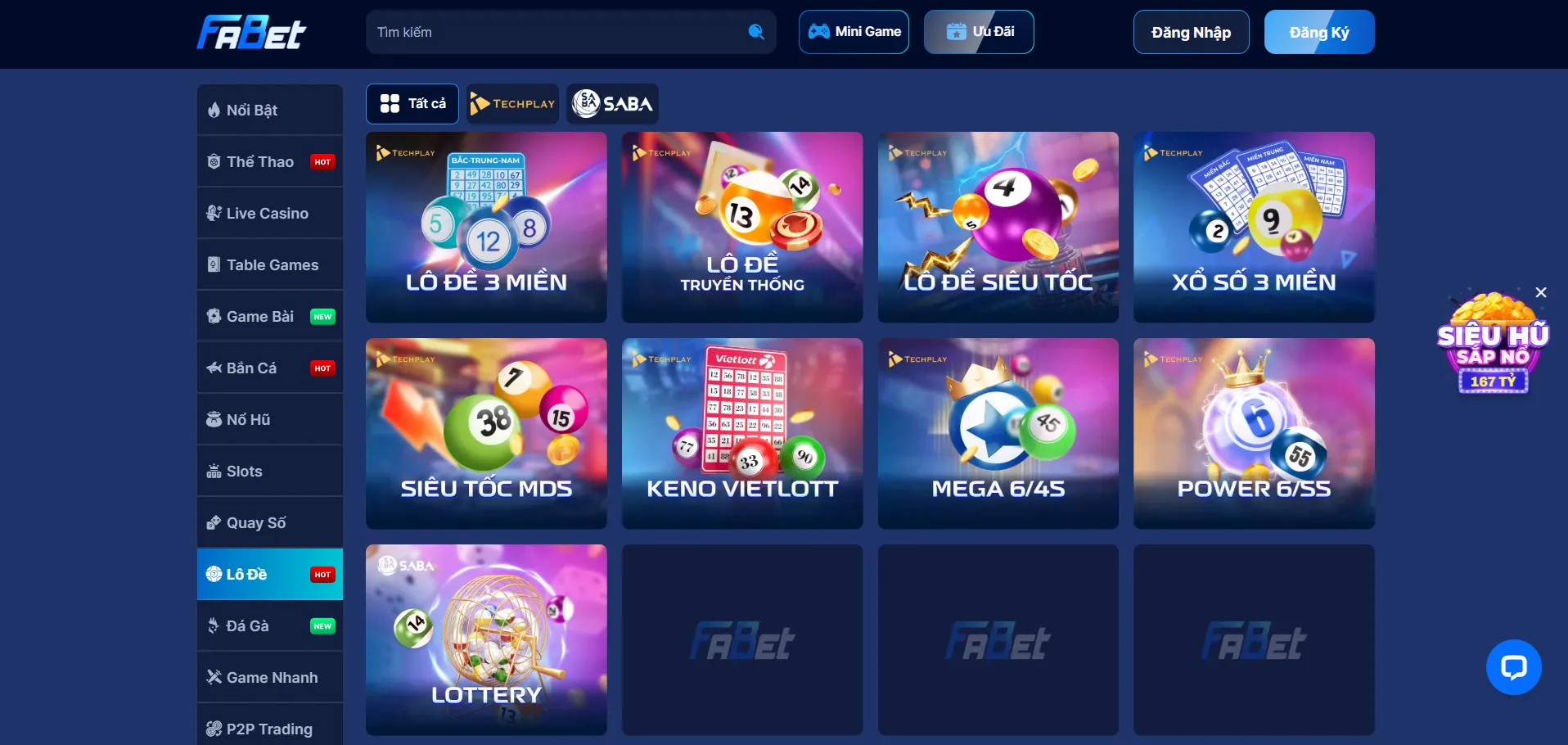The image size is (1568, 745).
Task: Click the FABET logo
Action: coord(251,33)
